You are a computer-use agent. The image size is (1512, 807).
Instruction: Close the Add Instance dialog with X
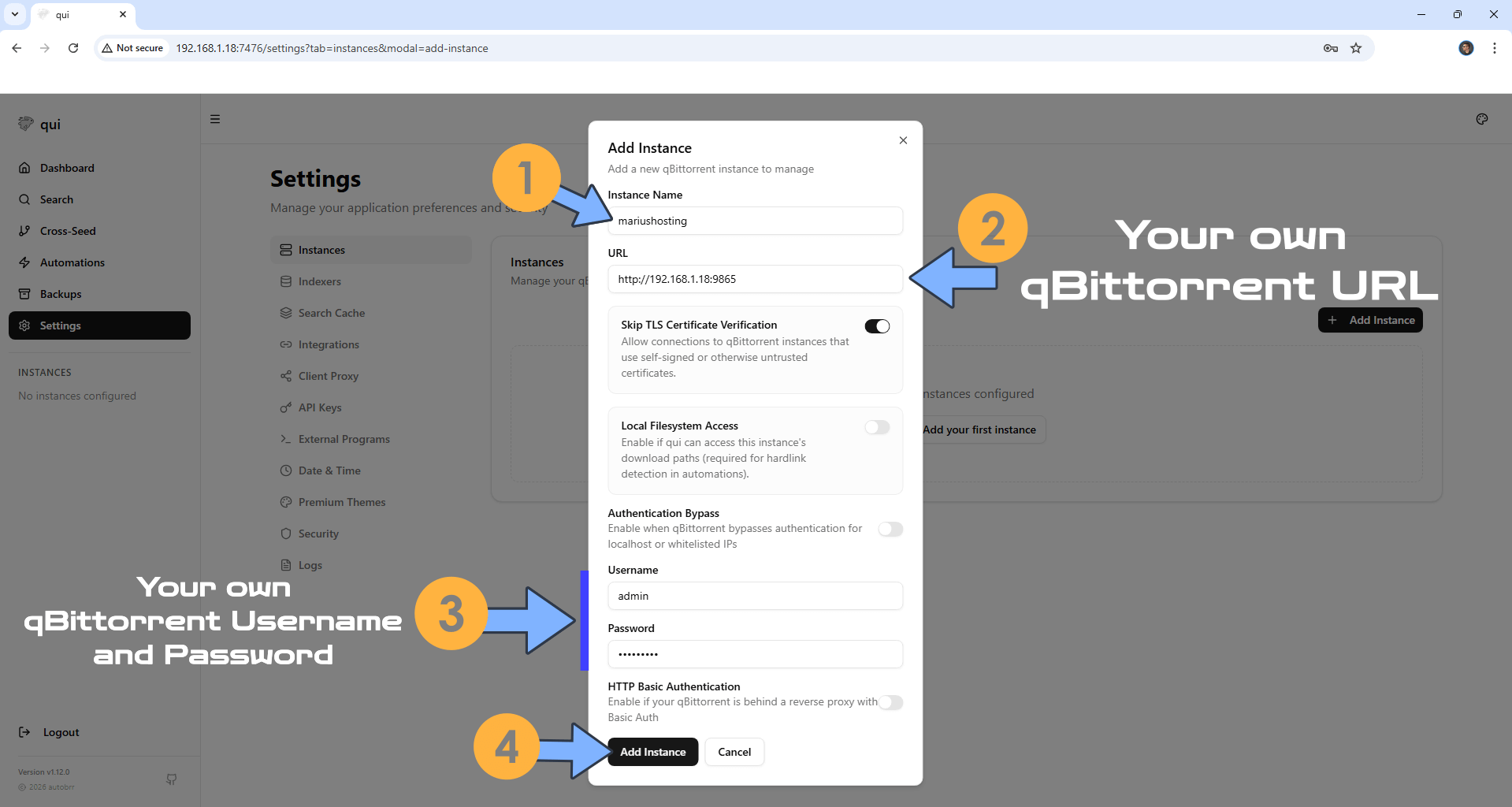[x=903, y=140]
